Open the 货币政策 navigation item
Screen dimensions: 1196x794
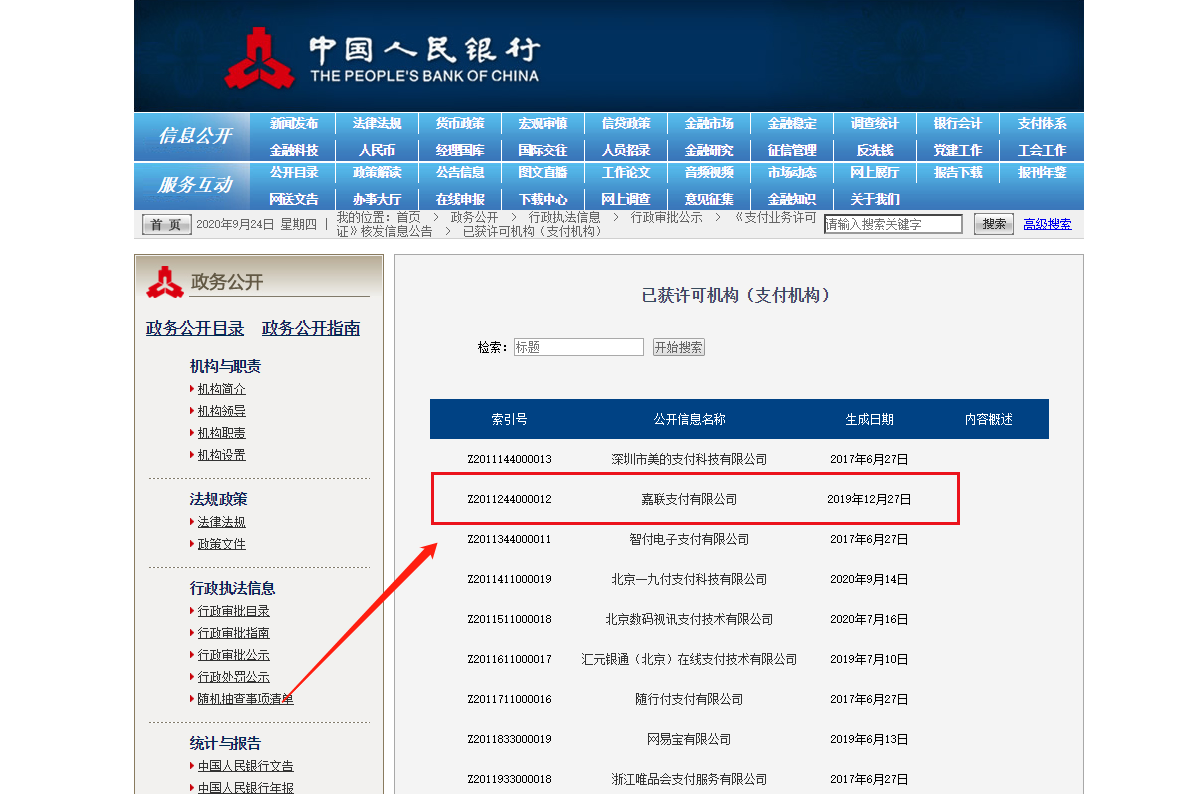coord(459,124)
